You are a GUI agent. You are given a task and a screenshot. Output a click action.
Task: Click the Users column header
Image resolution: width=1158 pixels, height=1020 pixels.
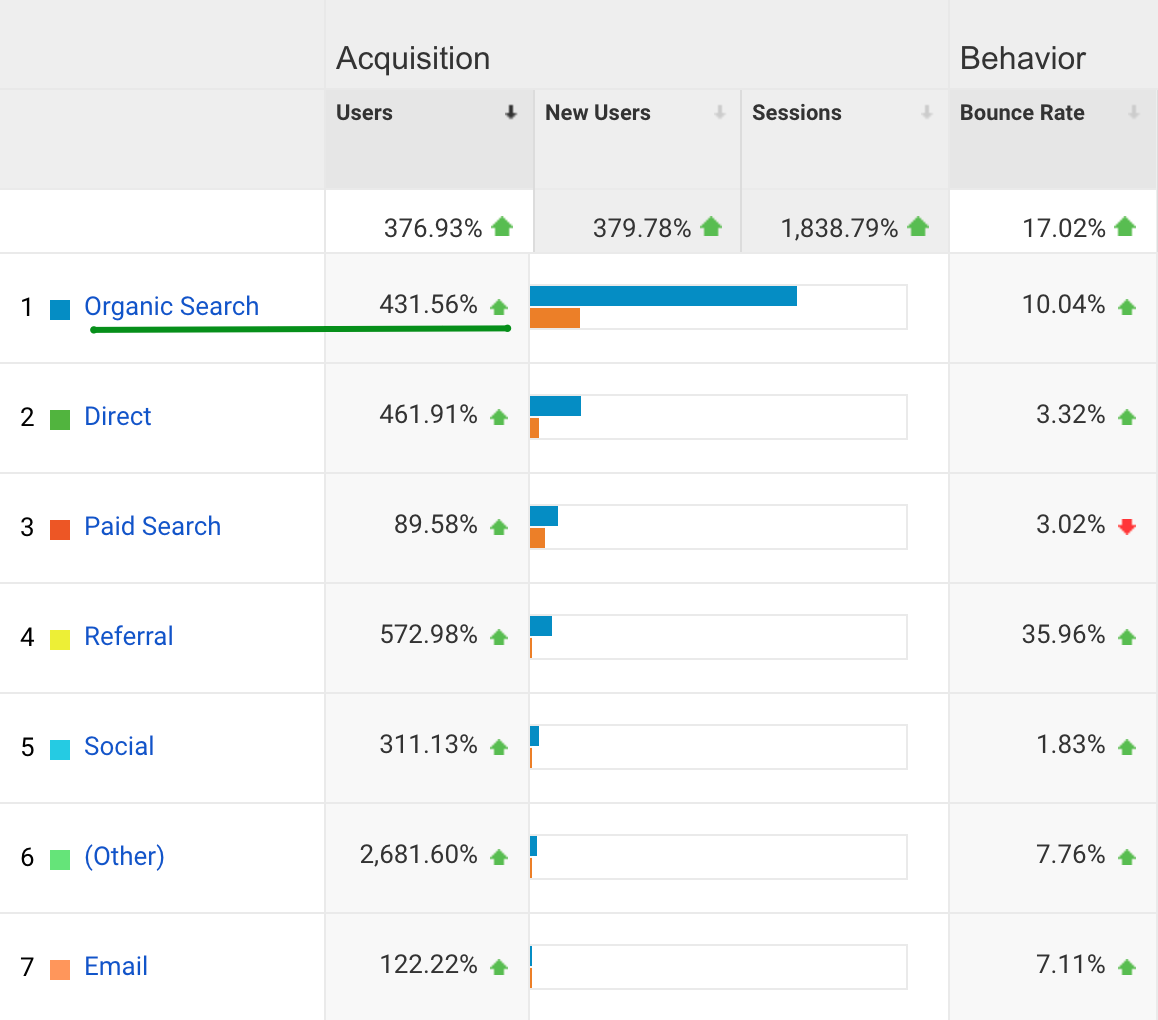point(364,113)
